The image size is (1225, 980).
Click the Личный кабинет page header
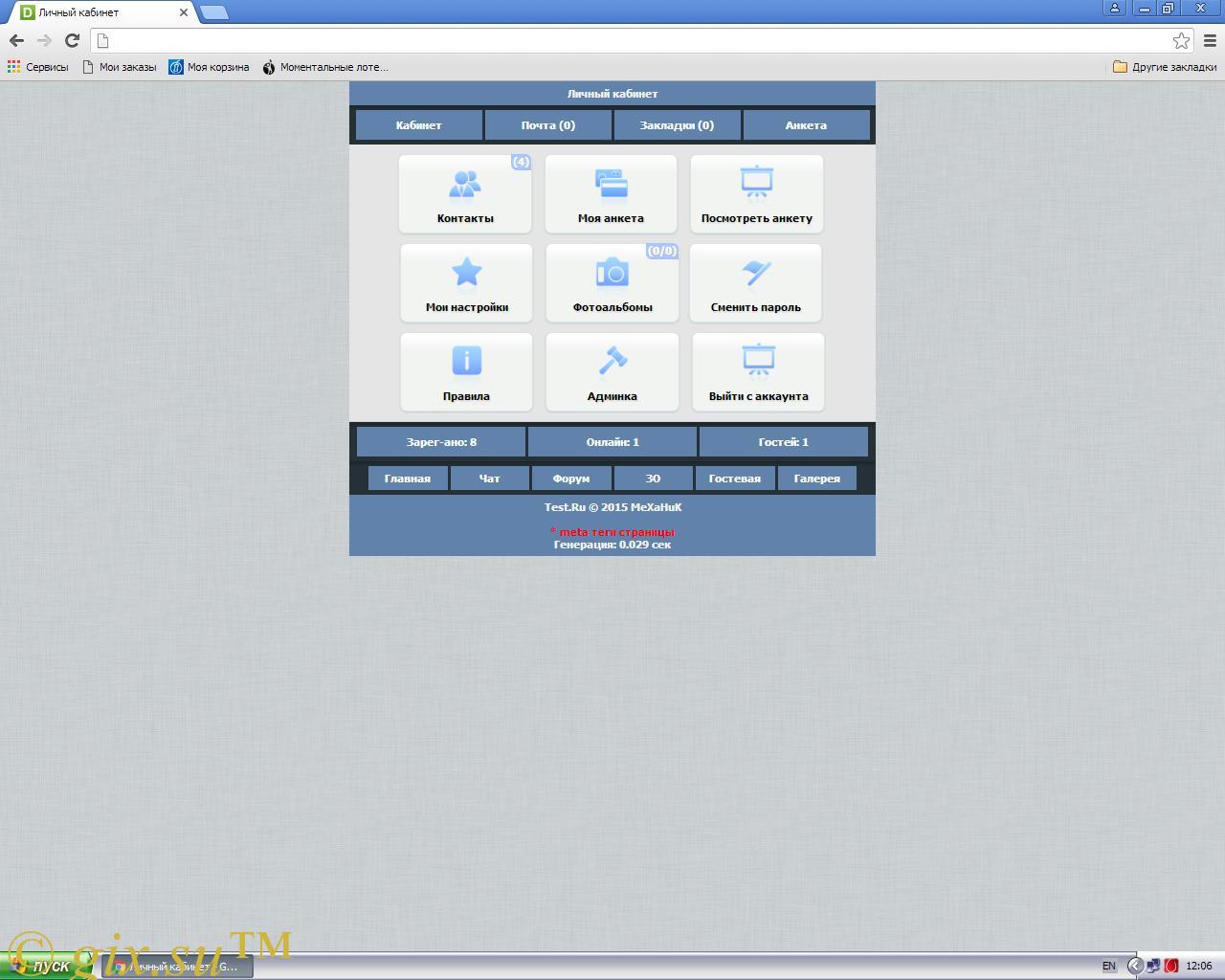[612, 94]
